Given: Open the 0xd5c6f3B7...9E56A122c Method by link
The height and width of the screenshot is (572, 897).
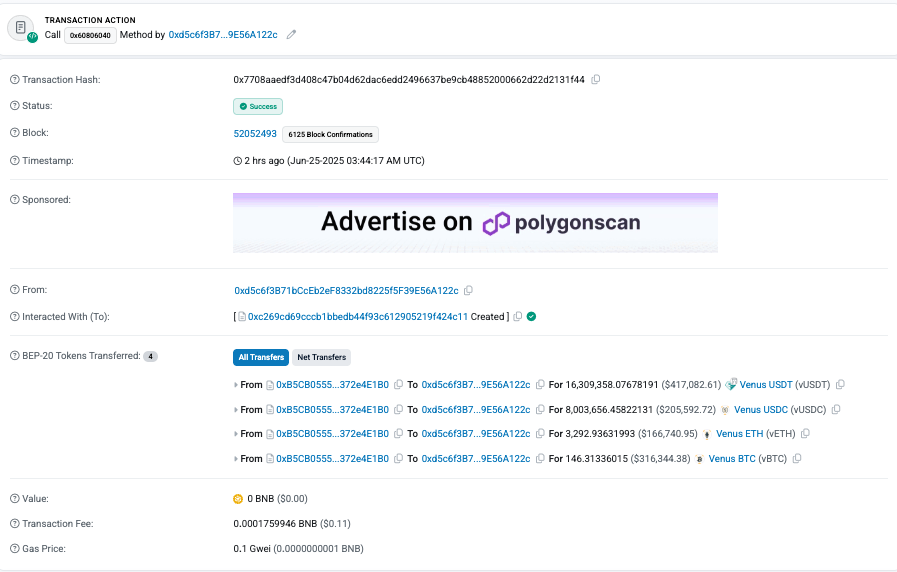Looking at the screenshot, I should pos(223,34).
